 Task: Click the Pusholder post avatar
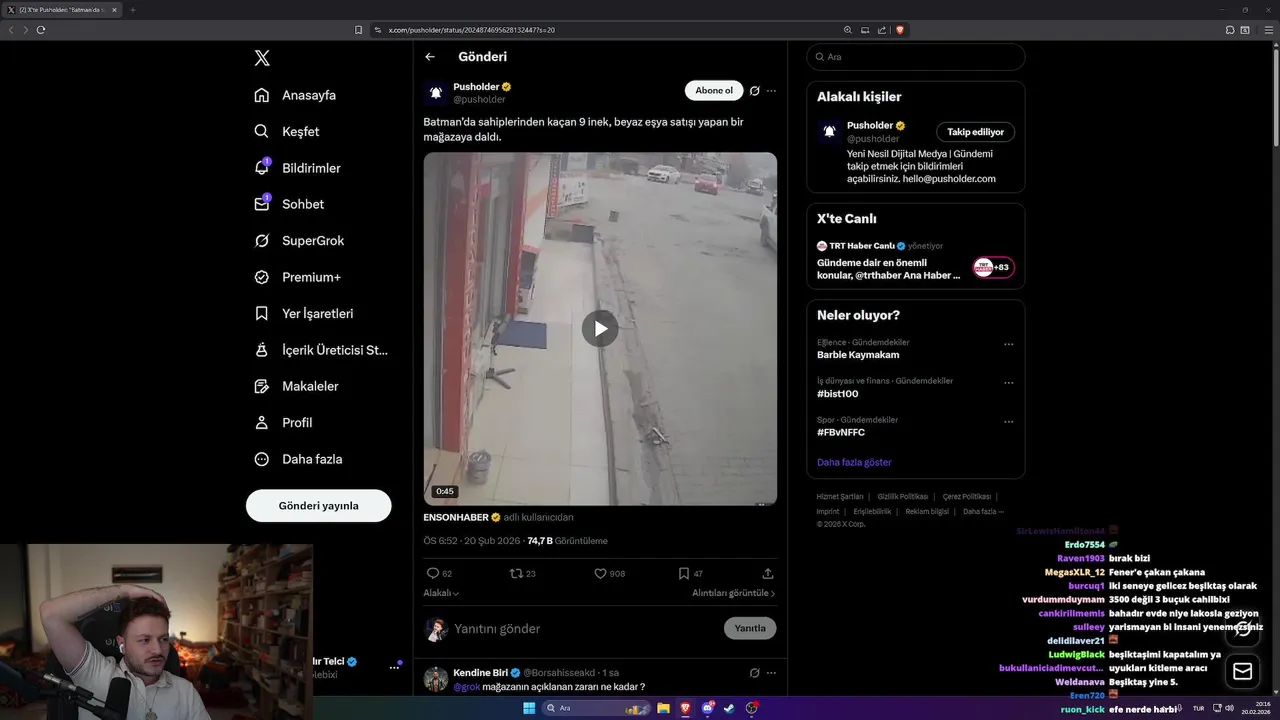click(x=435, y=93)
